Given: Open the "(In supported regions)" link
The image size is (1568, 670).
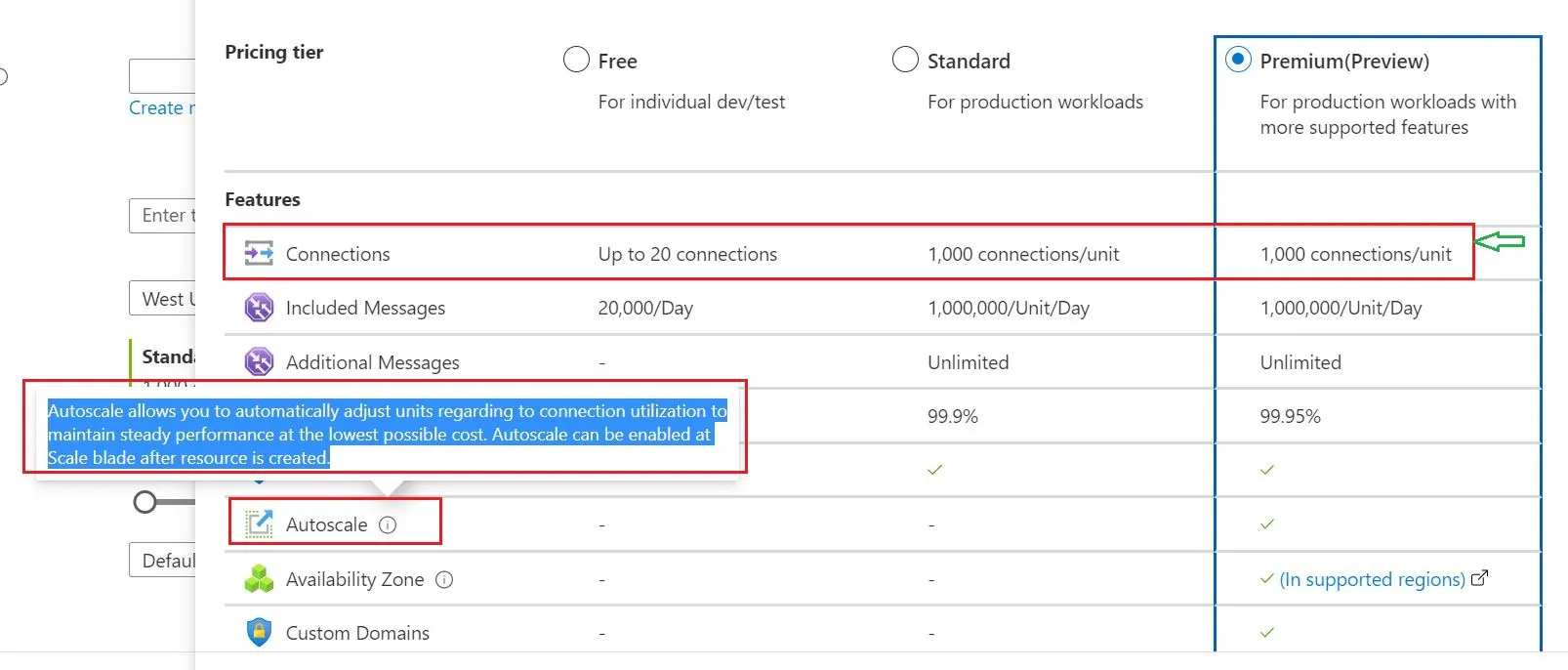Looking at the screenshot, I should tap(1372, 579).
